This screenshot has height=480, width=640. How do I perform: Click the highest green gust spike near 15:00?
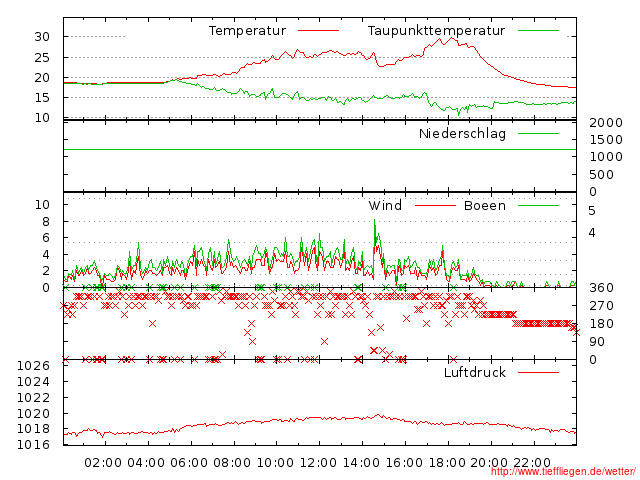coord(375,222)
